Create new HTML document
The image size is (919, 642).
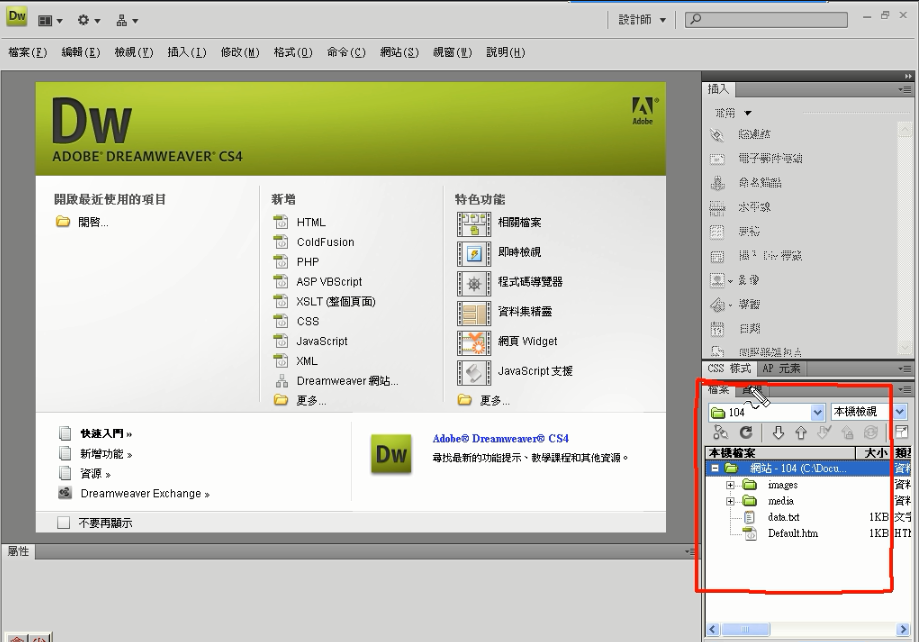click(311, 222)
